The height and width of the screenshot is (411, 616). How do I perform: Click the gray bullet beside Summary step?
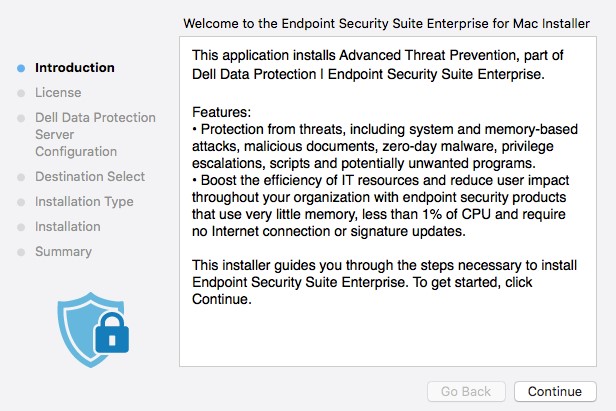pos(21,252)
